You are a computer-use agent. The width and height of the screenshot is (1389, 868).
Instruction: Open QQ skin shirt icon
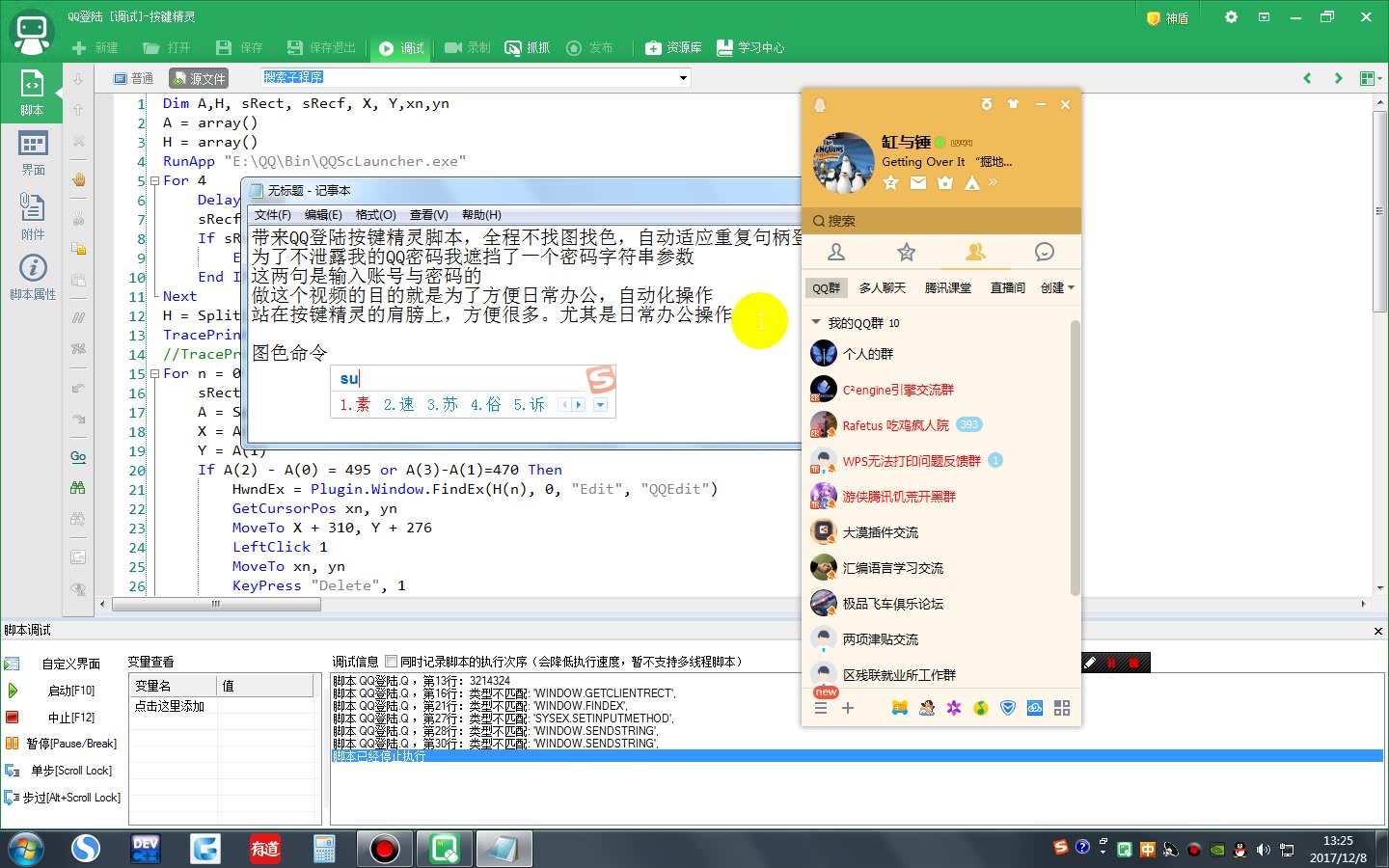[1013, 104]
